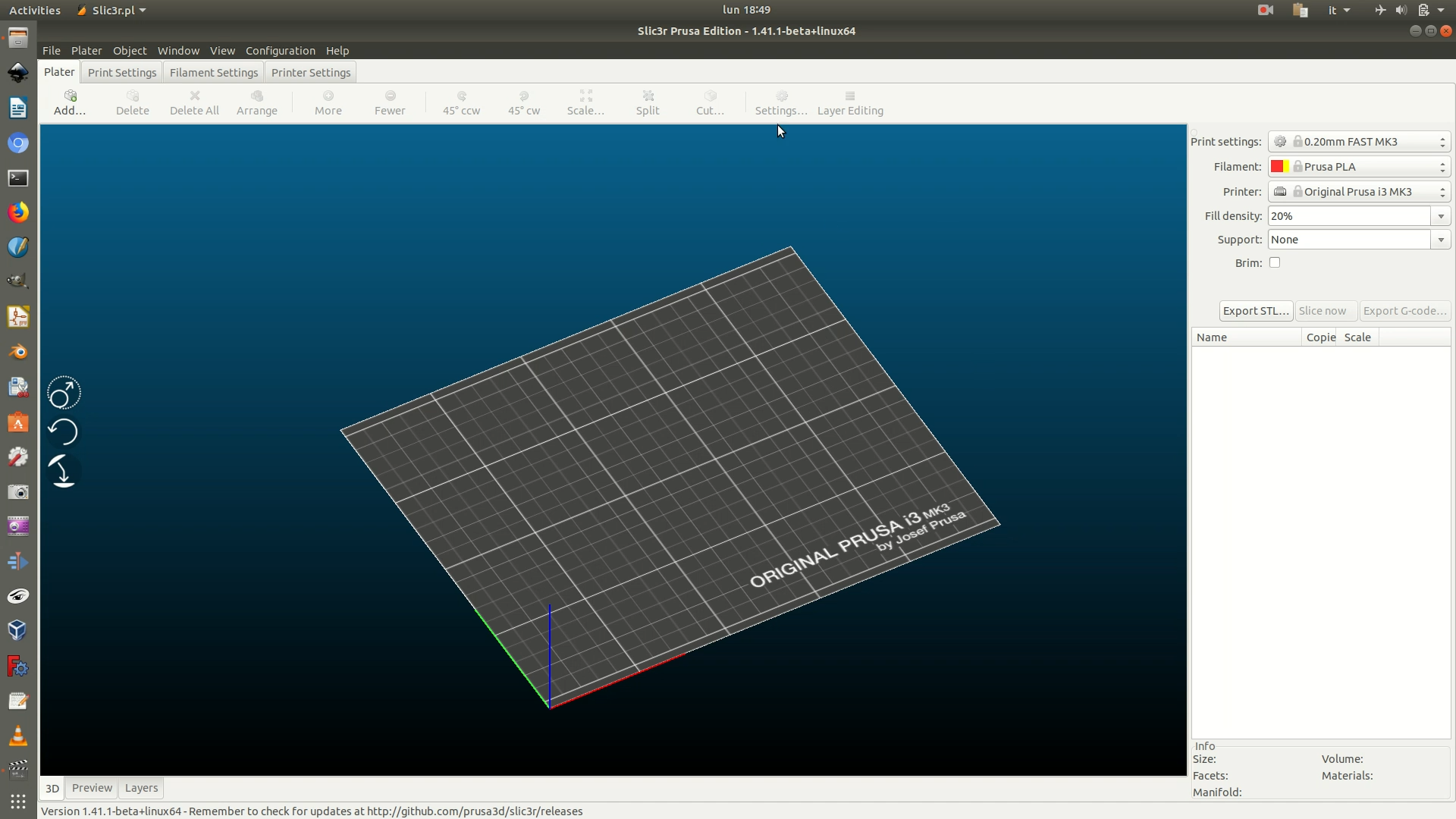This screenshot has height=819, width=1456.
Task: Open LibreOffice Writer from the dock
Action: (18, 108)
